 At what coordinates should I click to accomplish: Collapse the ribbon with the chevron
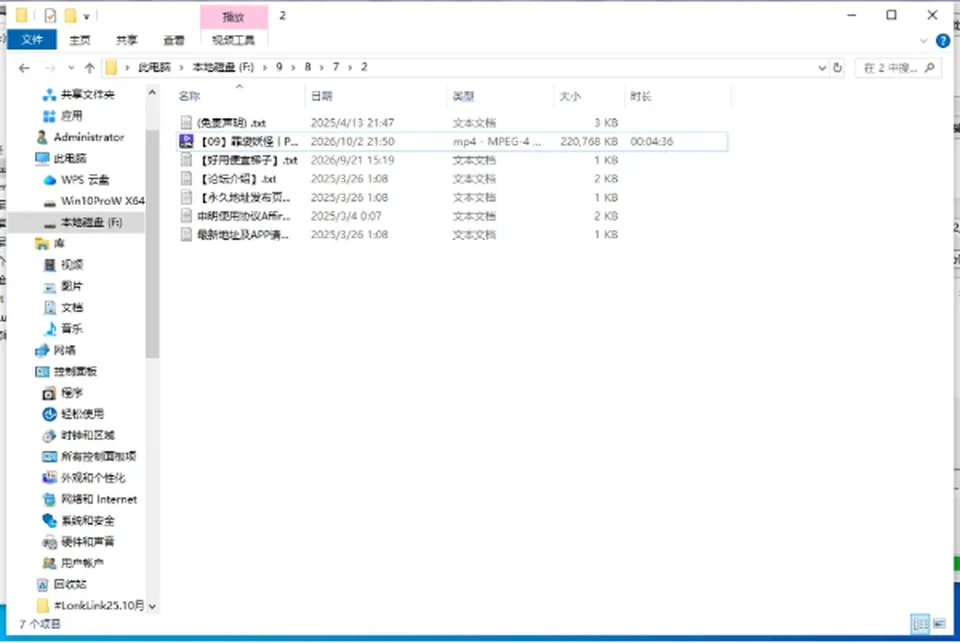pyautogui.click(x=923, y=41)
